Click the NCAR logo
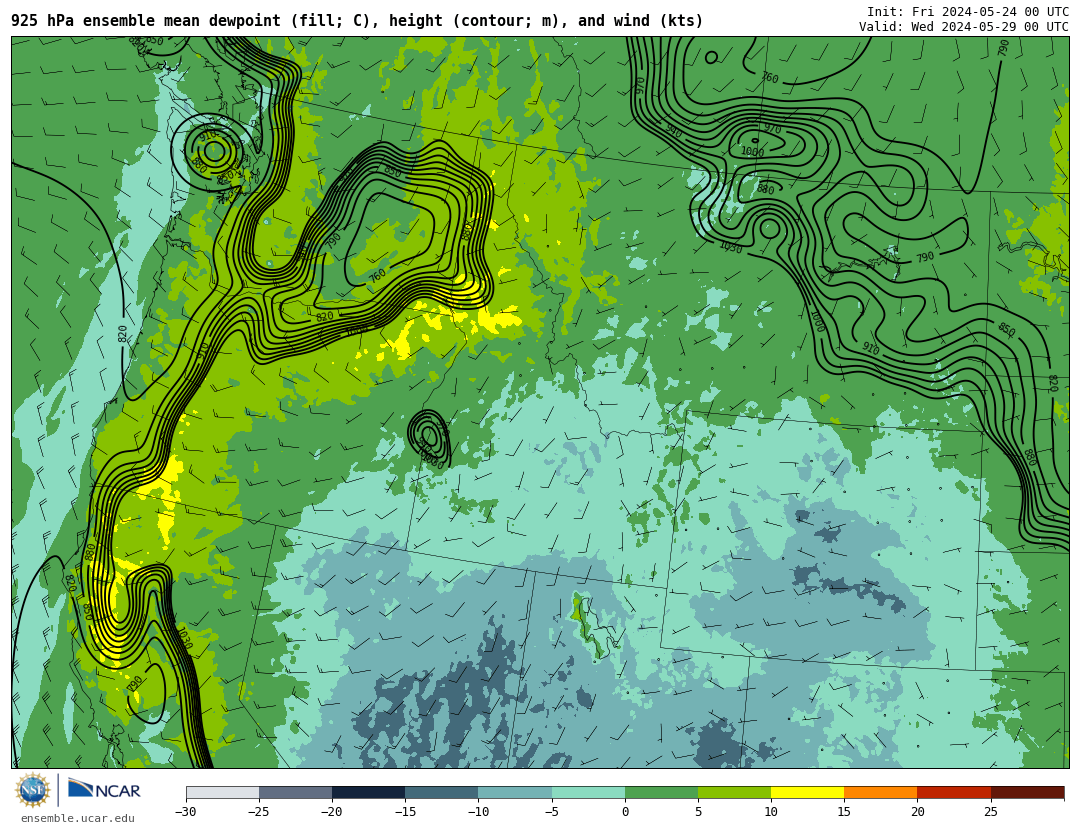The image size is (1080, 831). pos(104,790)
